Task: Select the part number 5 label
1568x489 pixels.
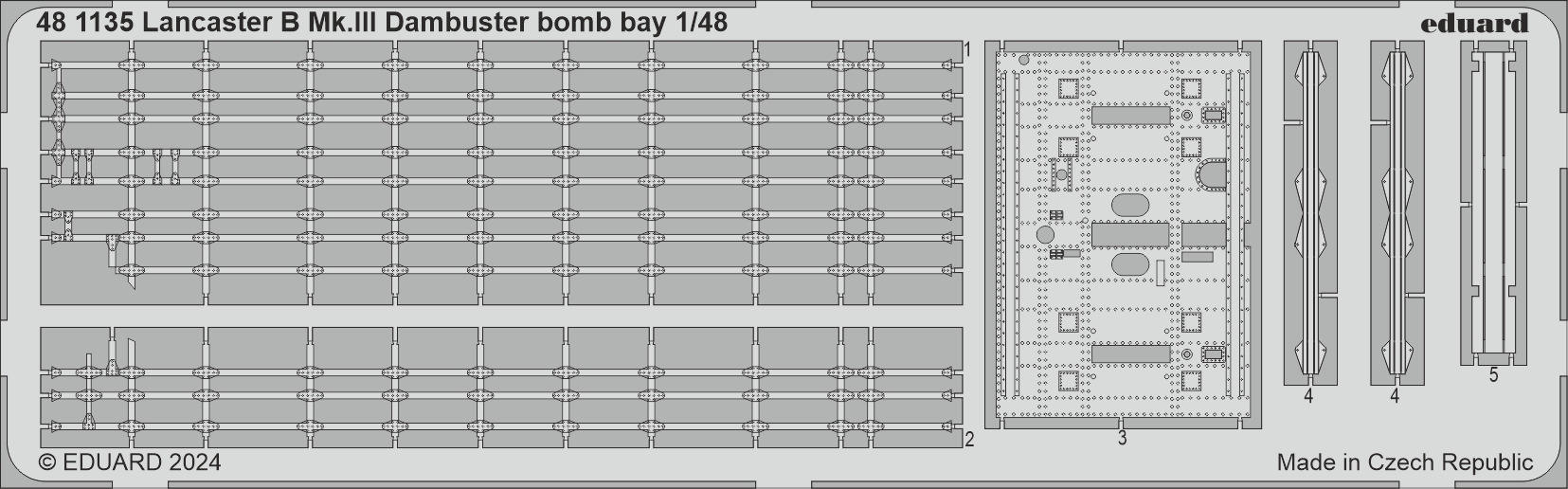Action: coord(1493,375)
